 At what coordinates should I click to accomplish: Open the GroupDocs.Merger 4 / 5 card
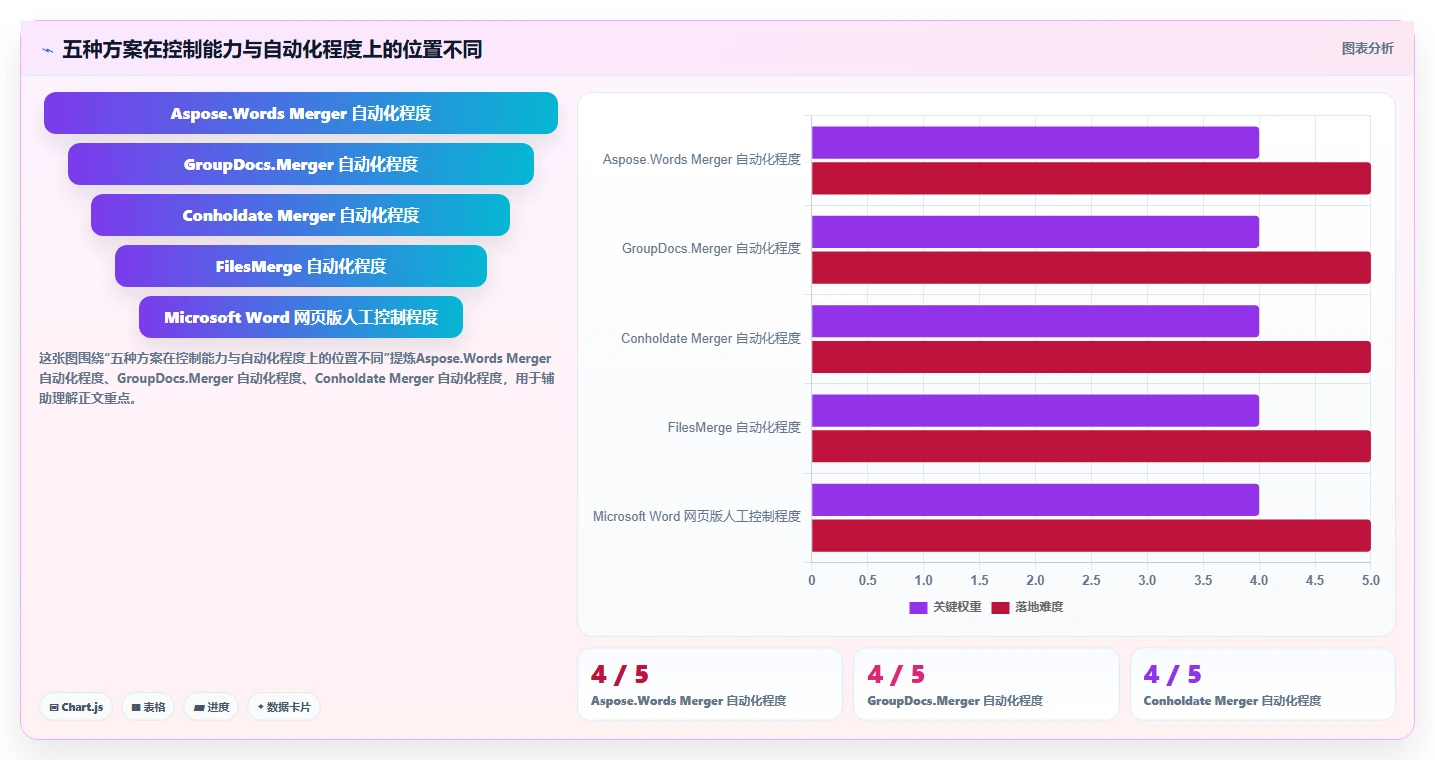pyautogui.click(x=986, y=684)
